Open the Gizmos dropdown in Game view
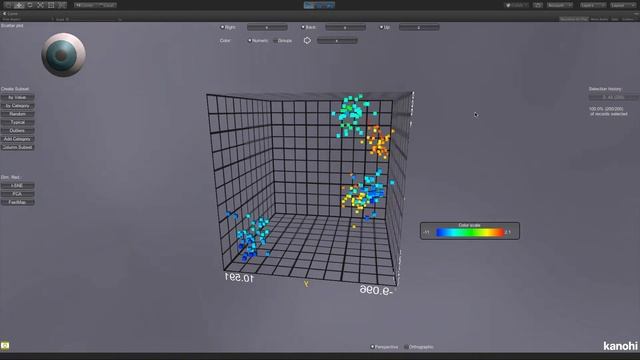 [629, 19]
